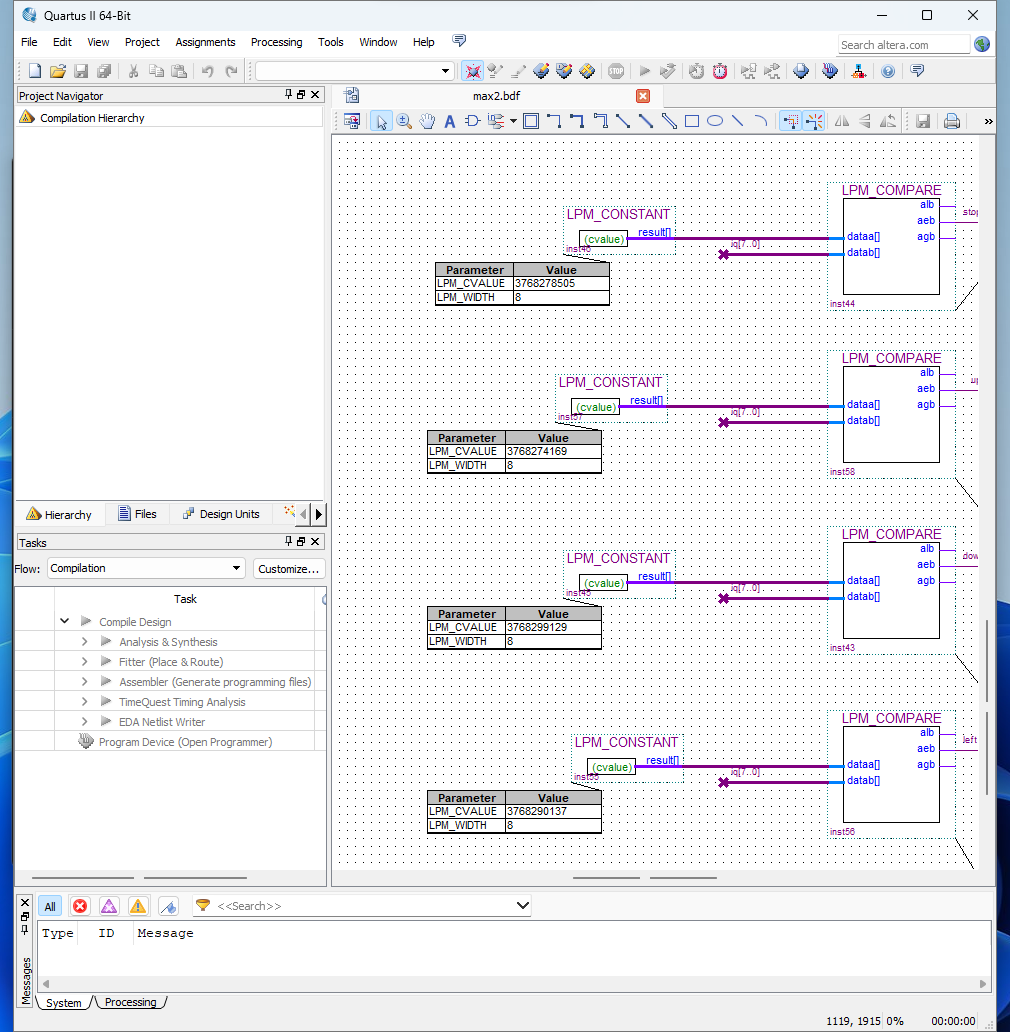Select the Text tool 'A' icon
1010x1032 pixels.
tap(450, 121)
